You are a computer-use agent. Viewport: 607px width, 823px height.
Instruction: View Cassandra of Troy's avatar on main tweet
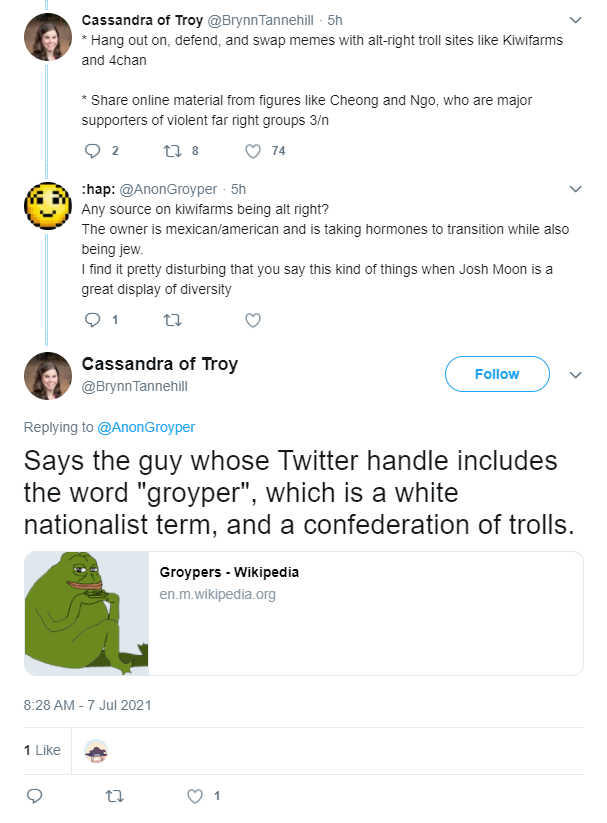point(47,375)
